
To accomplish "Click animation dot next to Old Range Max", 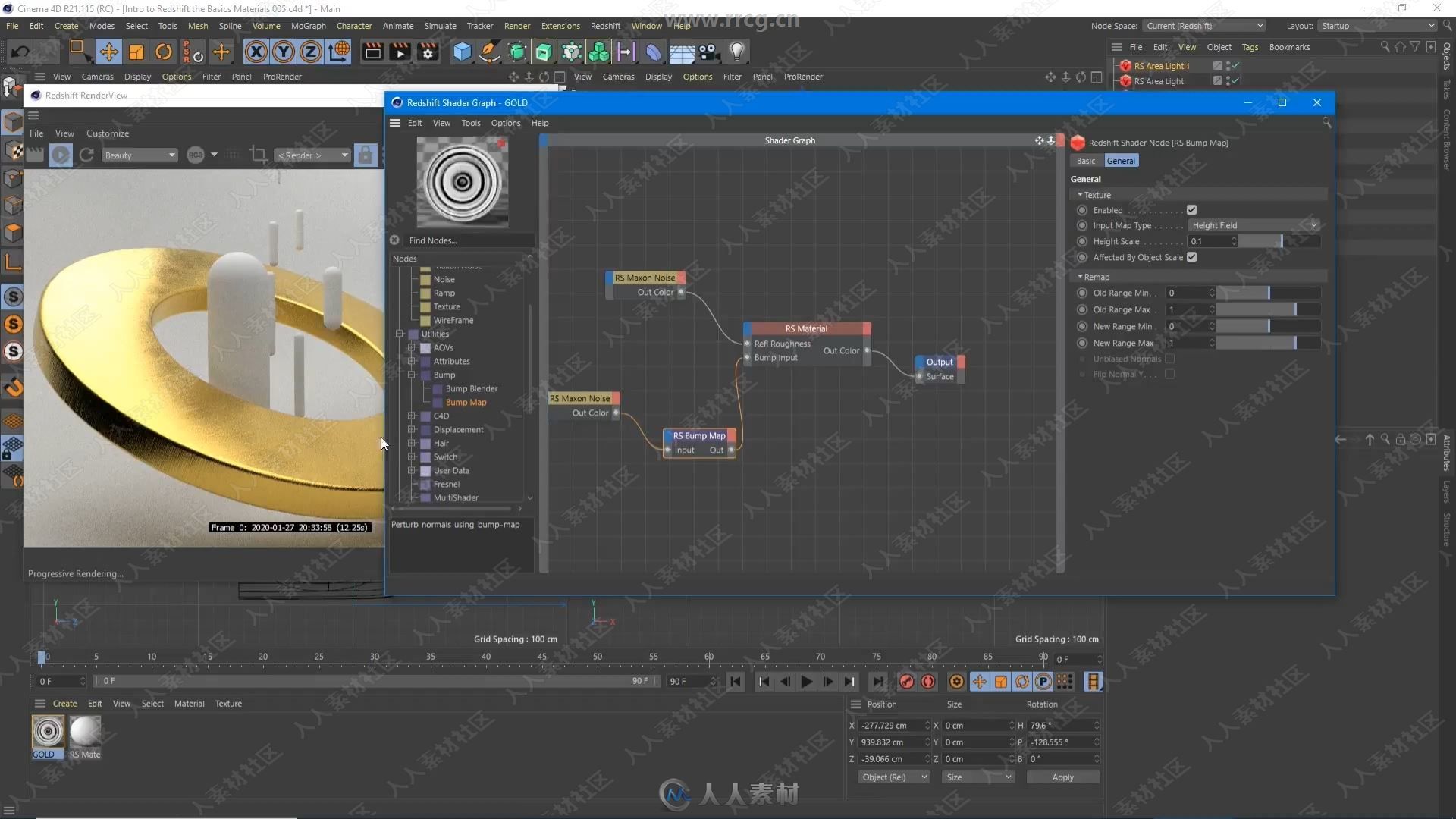I will tap(1082, 309).
